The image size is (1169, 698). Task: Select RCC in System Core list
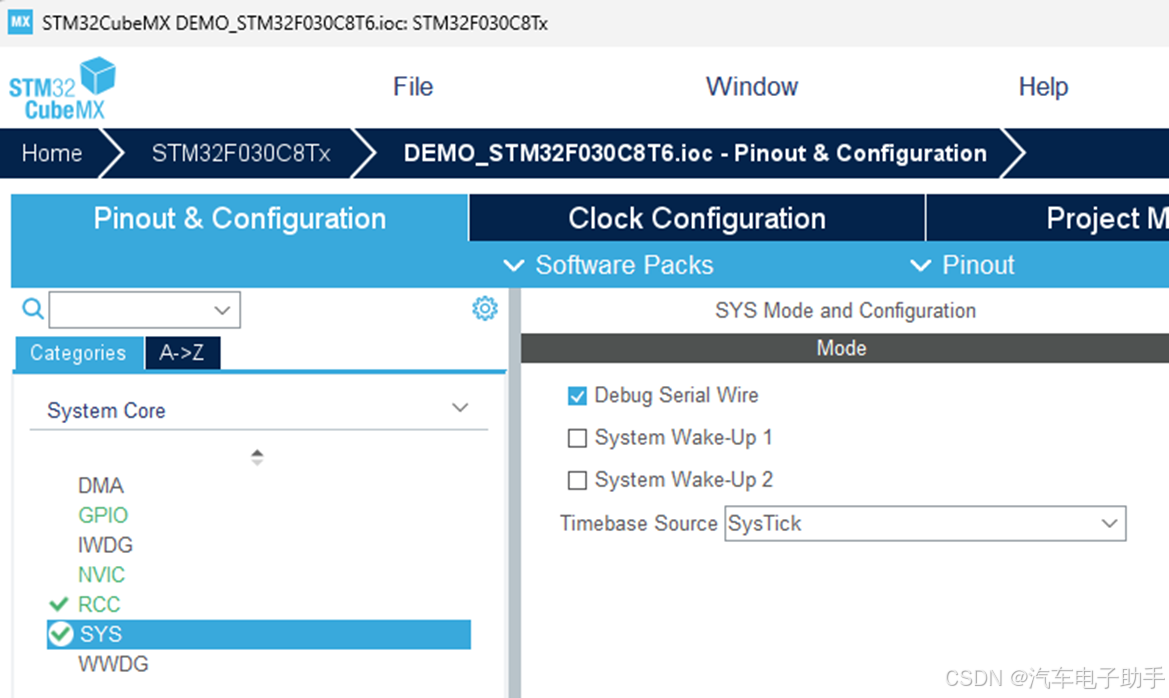pyautogui.click(x=99, y=604)
